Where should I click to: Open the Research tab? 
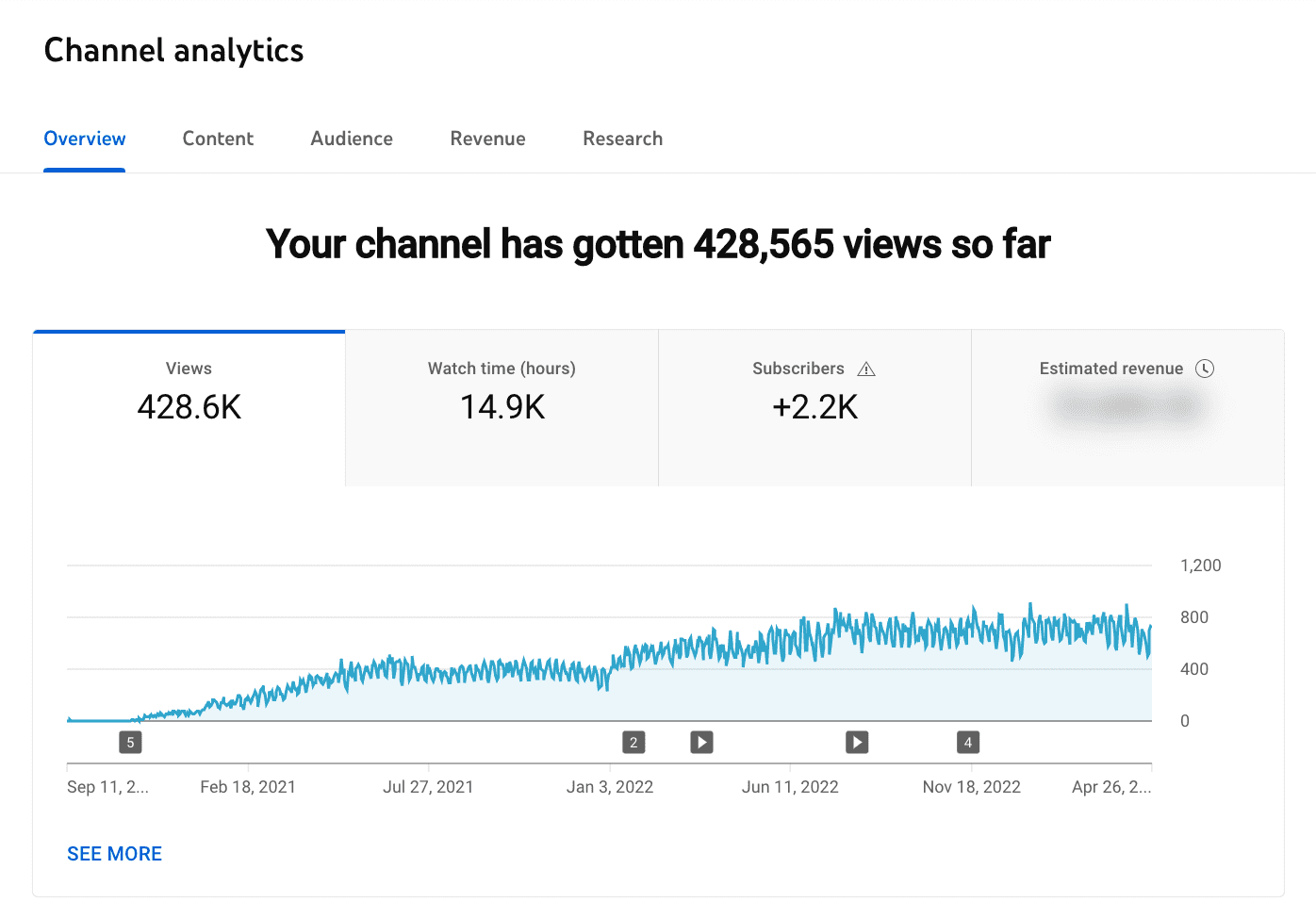click(622, 139)
